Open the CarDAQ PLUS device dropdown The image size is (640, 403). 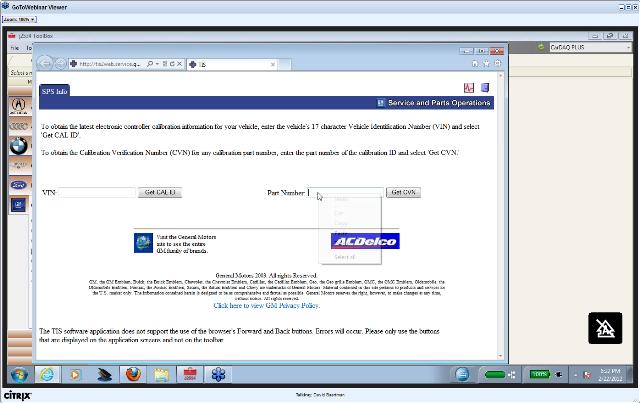[590, 47]
